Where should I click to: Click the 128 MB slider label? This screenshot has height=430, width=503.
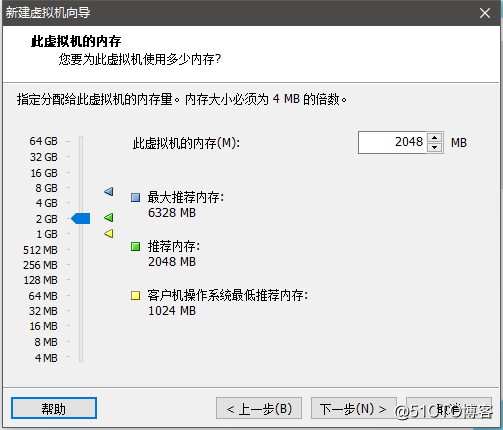pos(41,280)
